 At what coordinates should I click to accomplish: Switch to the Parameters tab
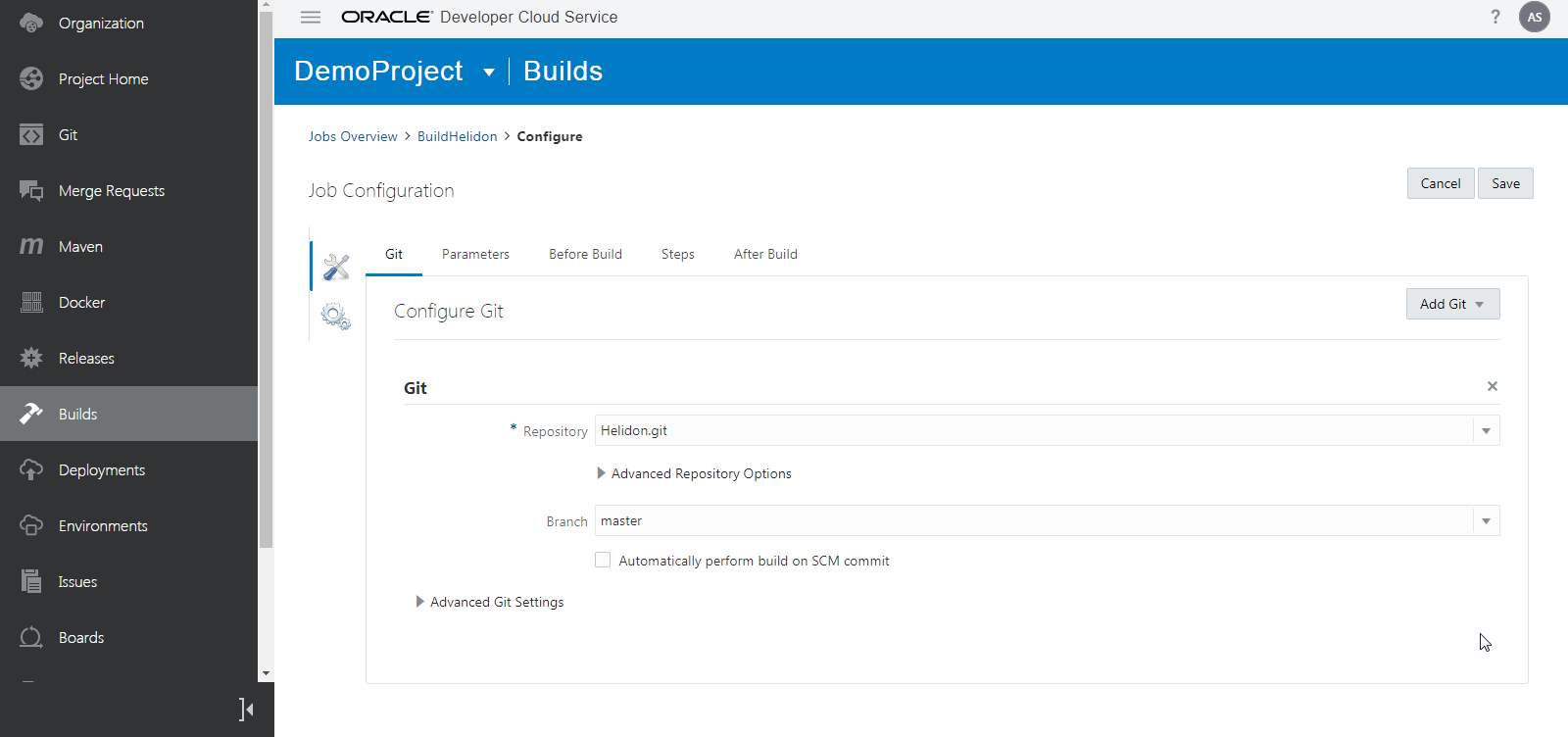tap(475, 254)
